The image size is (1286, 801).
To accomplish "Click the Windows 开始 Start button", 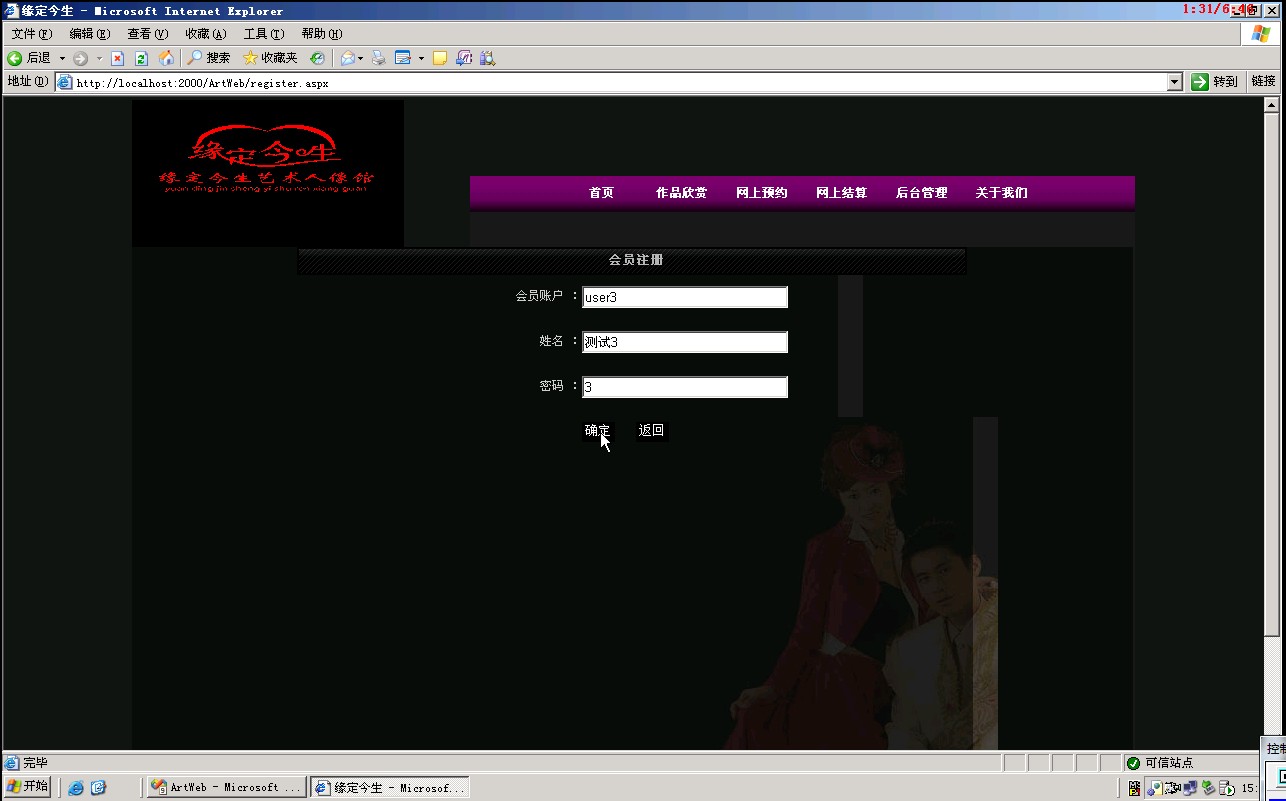I will coord(27,786).
